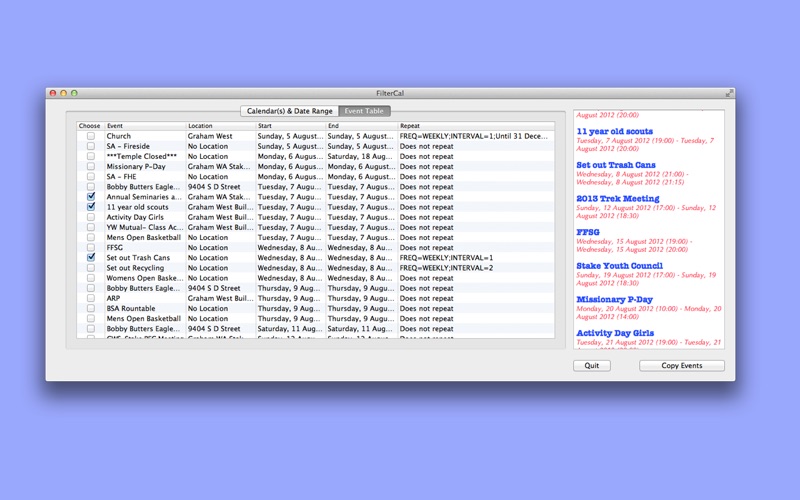Toggle the Annual Seminaries event checkbox off
The image size is (800, 500).
pos(91,197)
